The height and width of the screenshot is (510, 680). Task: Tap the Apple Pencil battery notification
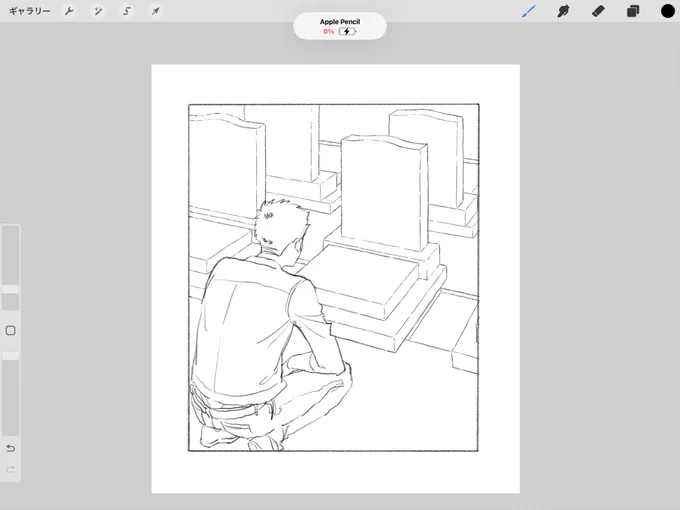340,26
